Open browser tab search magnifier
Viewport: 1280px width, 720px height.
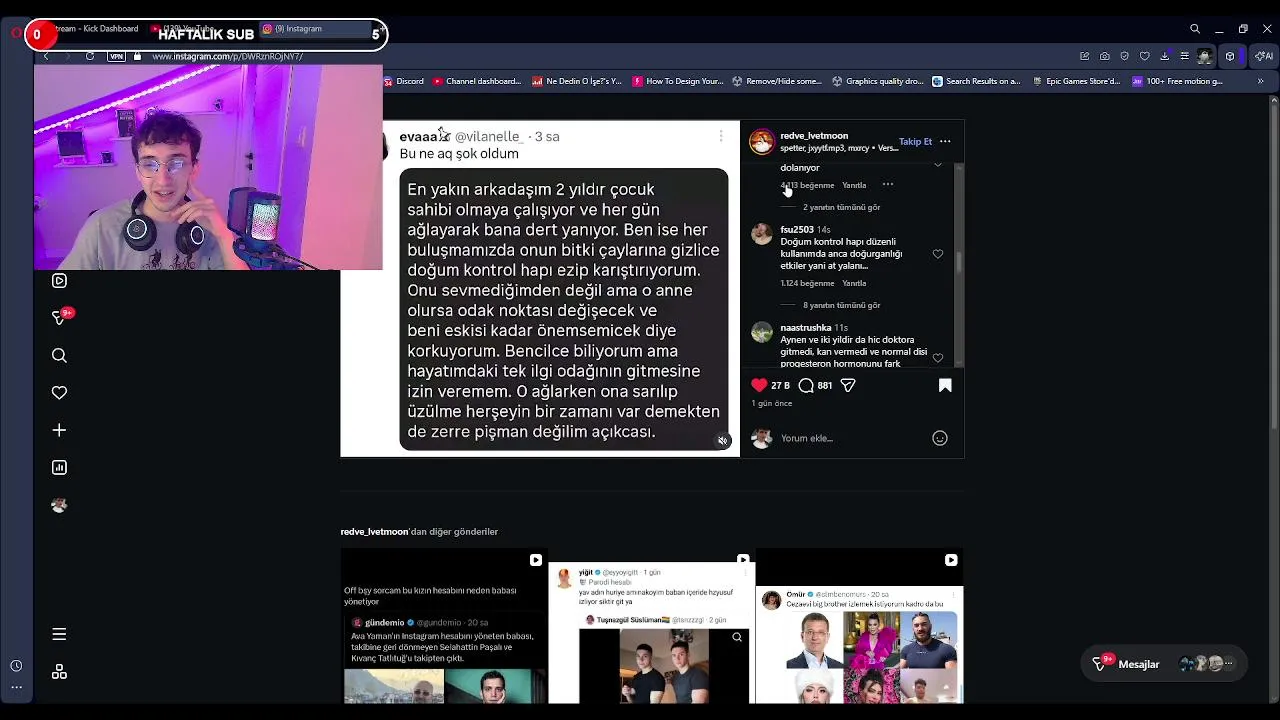point(1195,29)
